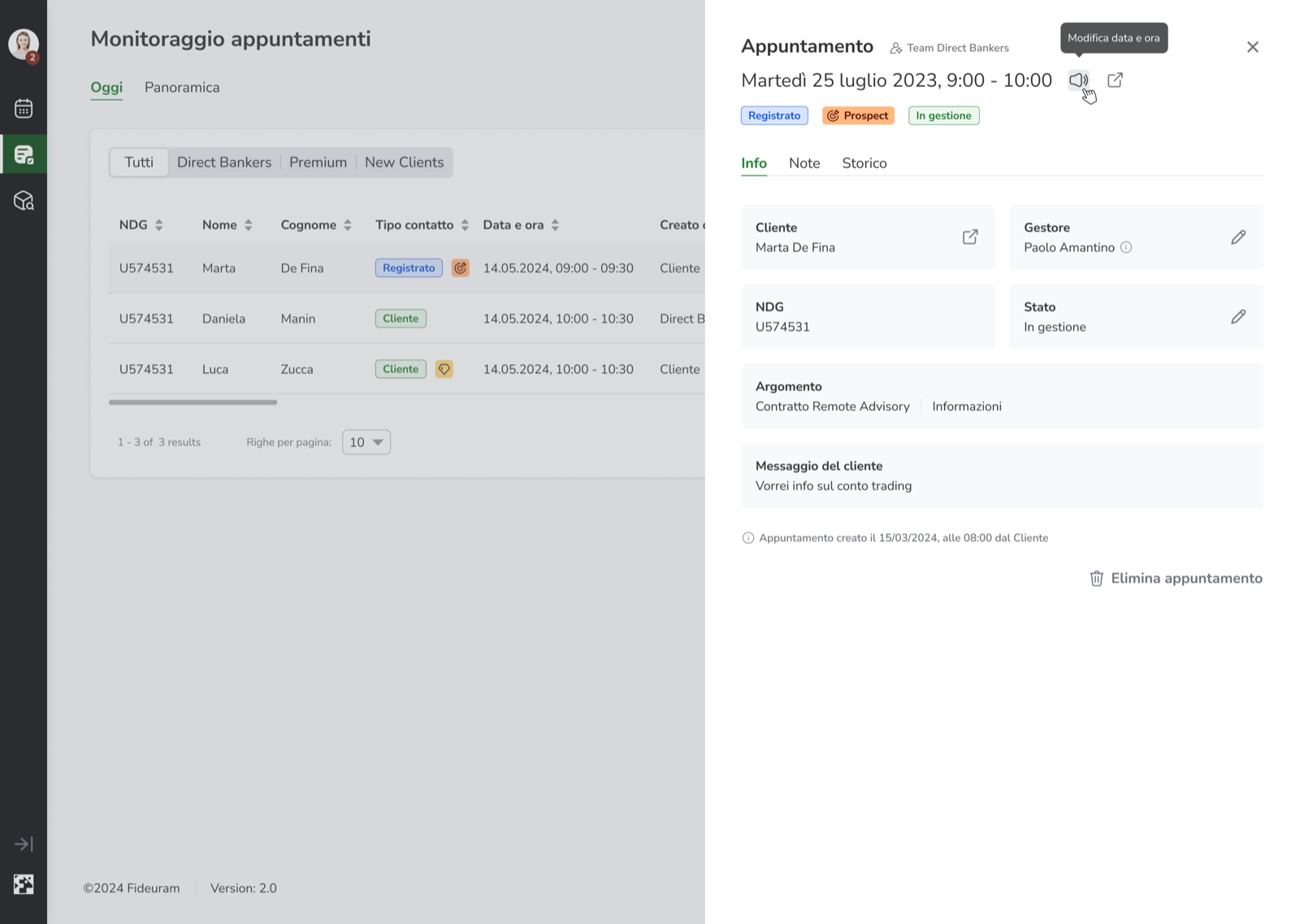Screen dimensions: 1300x924
Task: Select the New Clients filter
Action: point(405,163)
